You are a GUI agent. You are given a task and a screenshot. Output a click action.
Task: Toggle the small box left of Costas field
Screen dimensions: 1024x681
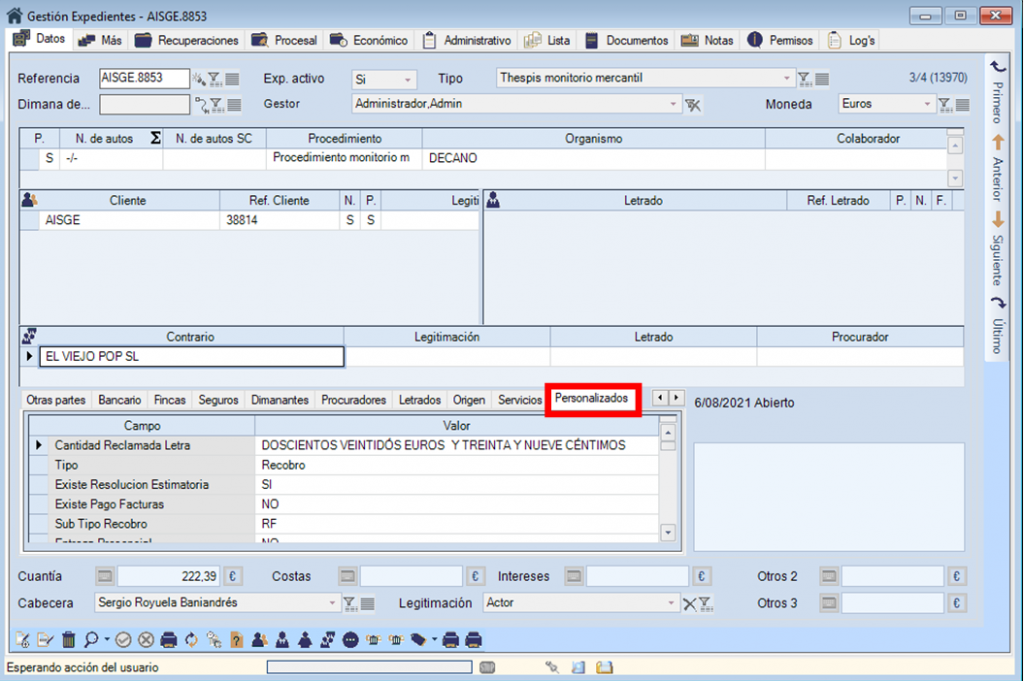click(x=347, y=577)
